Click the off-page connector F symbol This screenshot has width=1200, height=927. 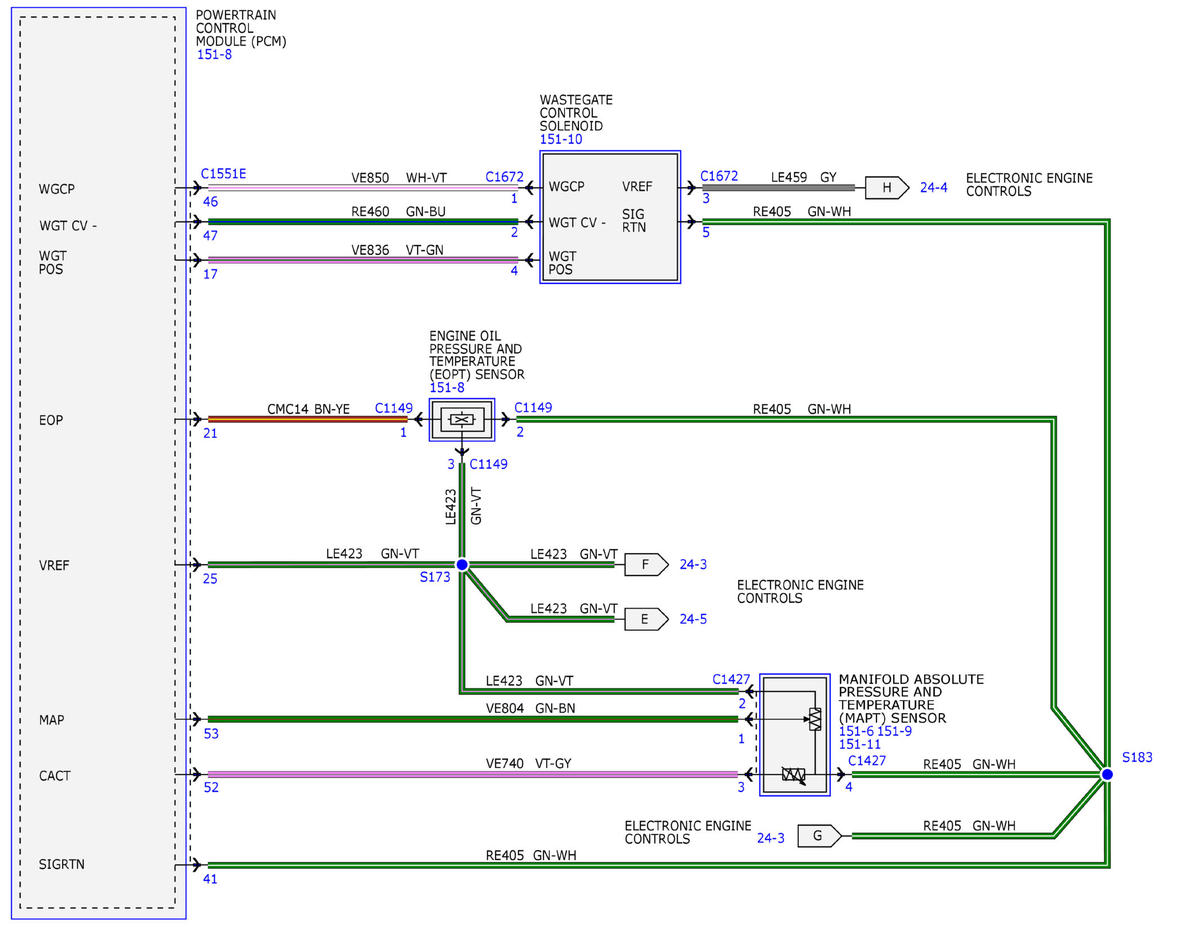(646, 565)
